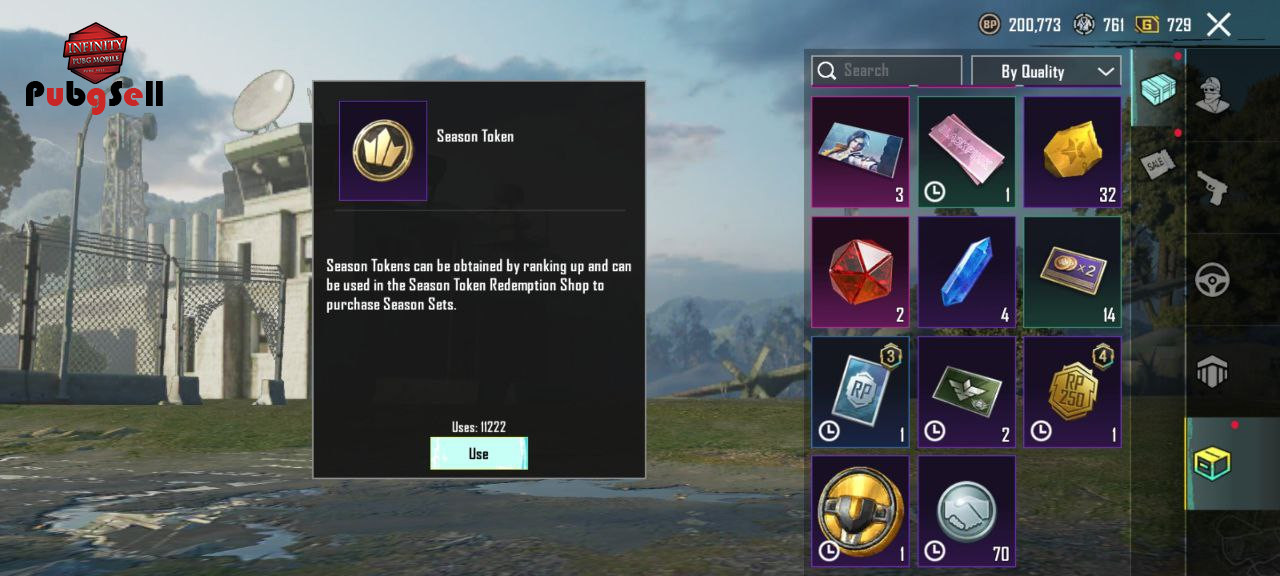1280x576 pixels.
Task: Tap the BP currency balance icon
Action: [x=989, y=24]
